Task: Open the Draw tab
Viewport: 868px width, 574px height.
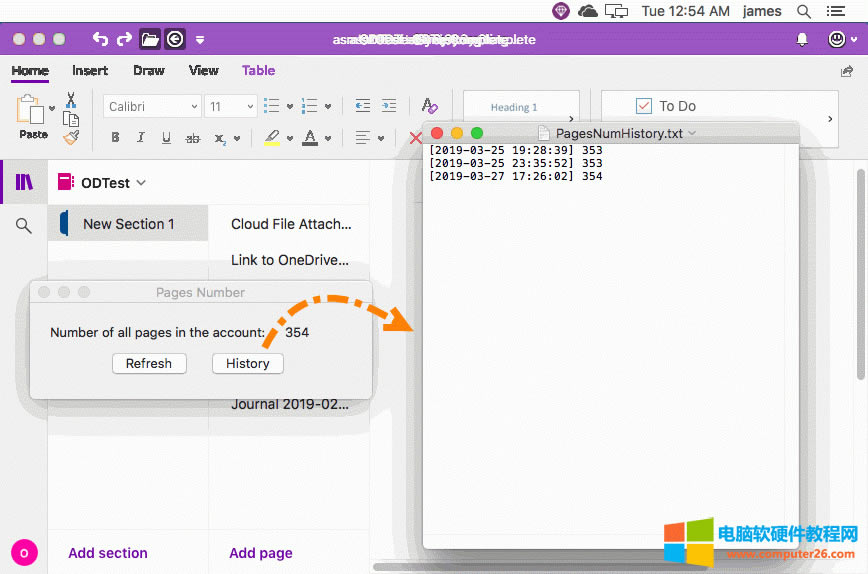Action: (x=148, y=71)
